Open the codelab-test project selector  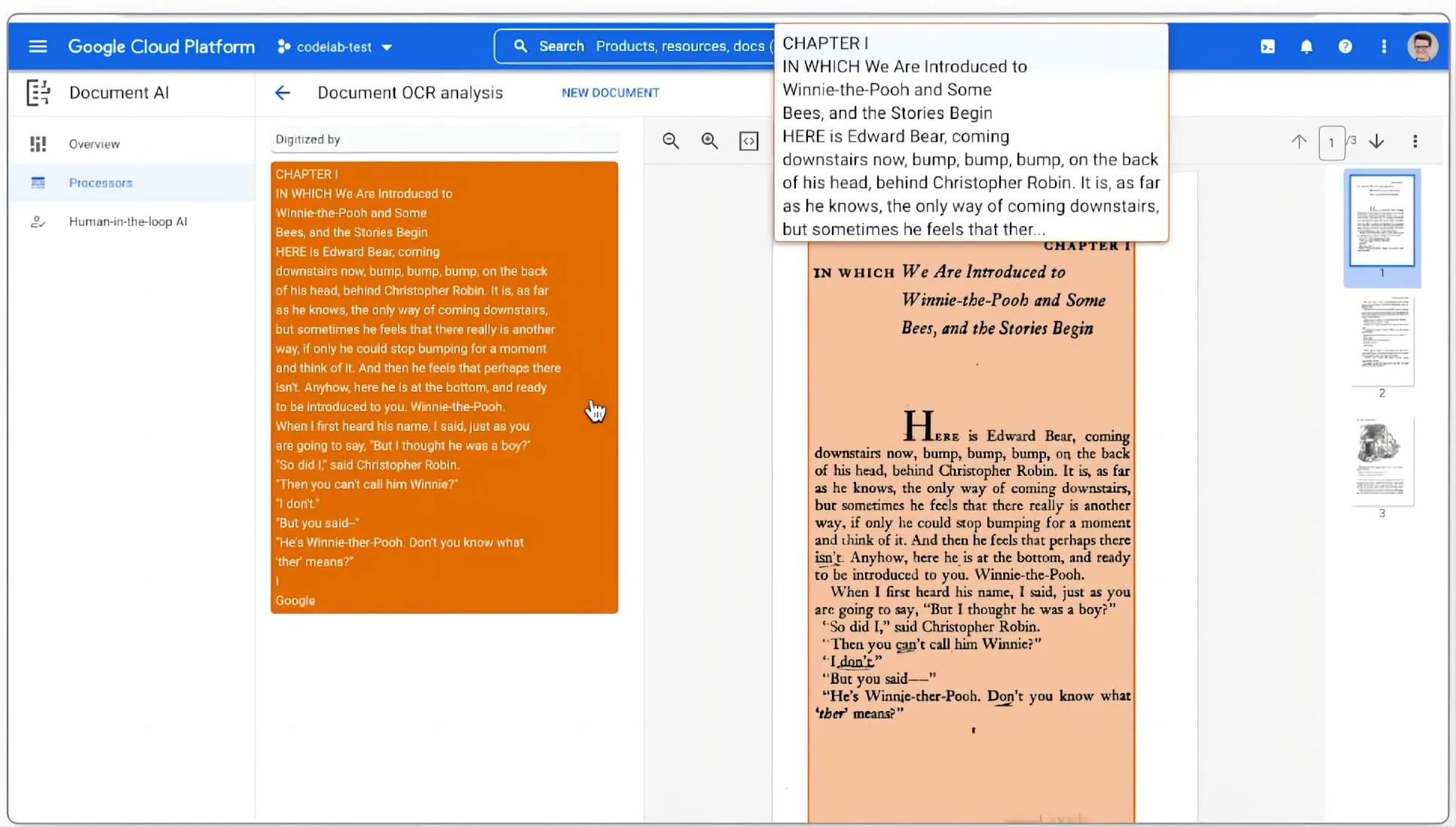335,47
